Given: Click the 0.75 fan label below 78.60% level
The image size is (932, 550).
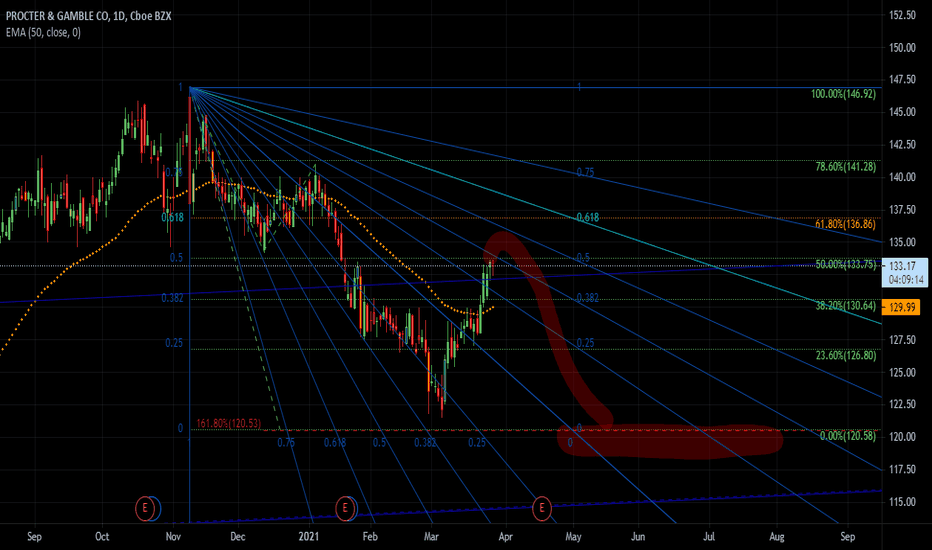Looking at the screenshot, I should [585, 172].
